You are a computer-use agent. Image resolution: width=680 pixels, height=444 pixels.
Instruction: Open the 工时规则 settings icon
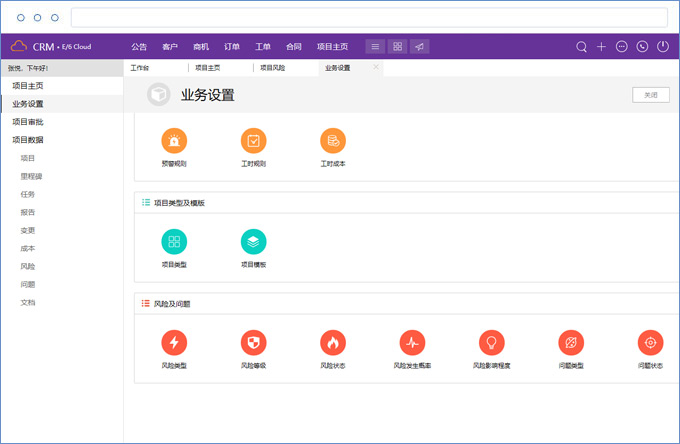pos(254,141)
